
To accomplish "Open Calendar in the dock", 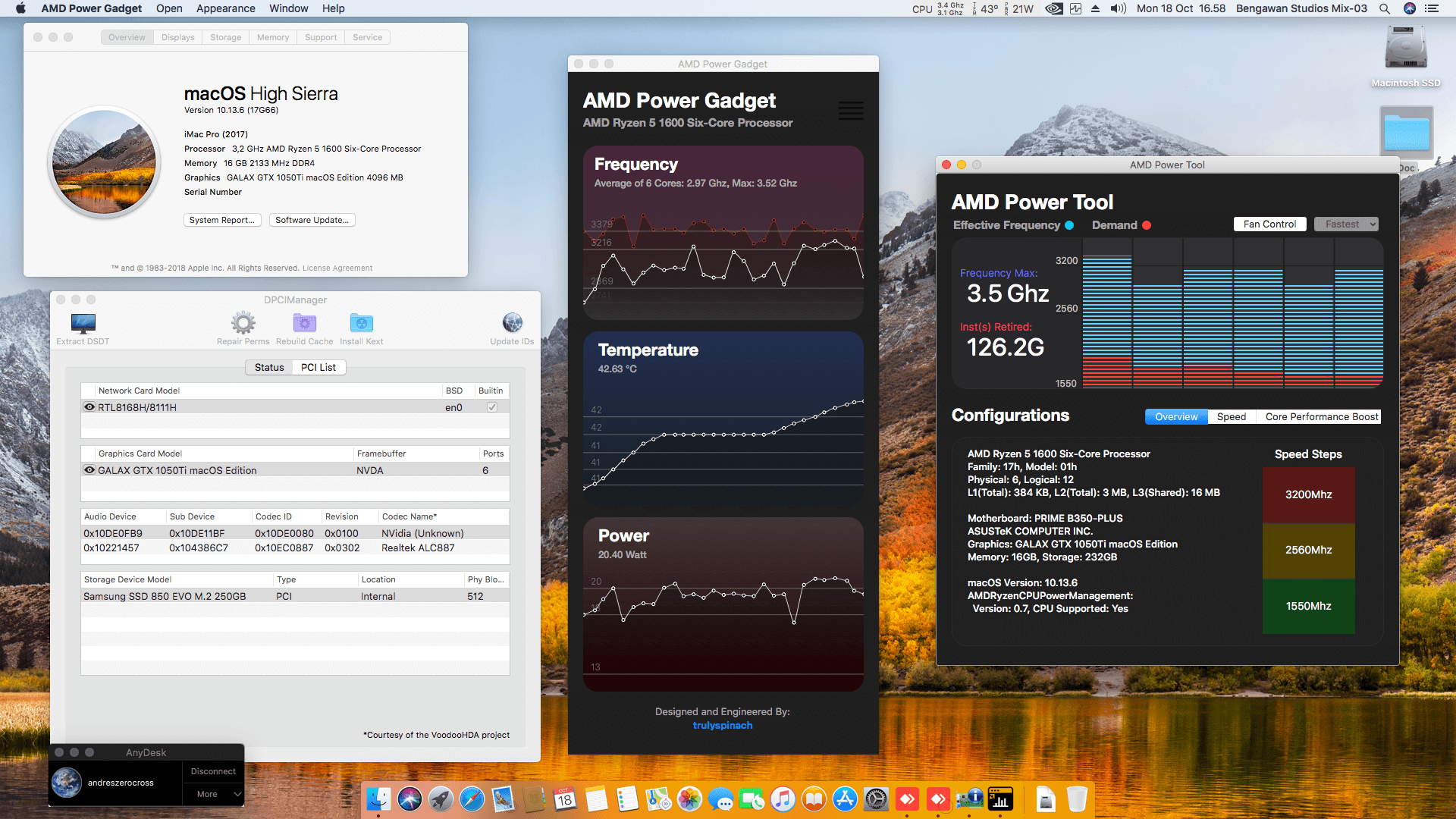I will tap(565, 799).
